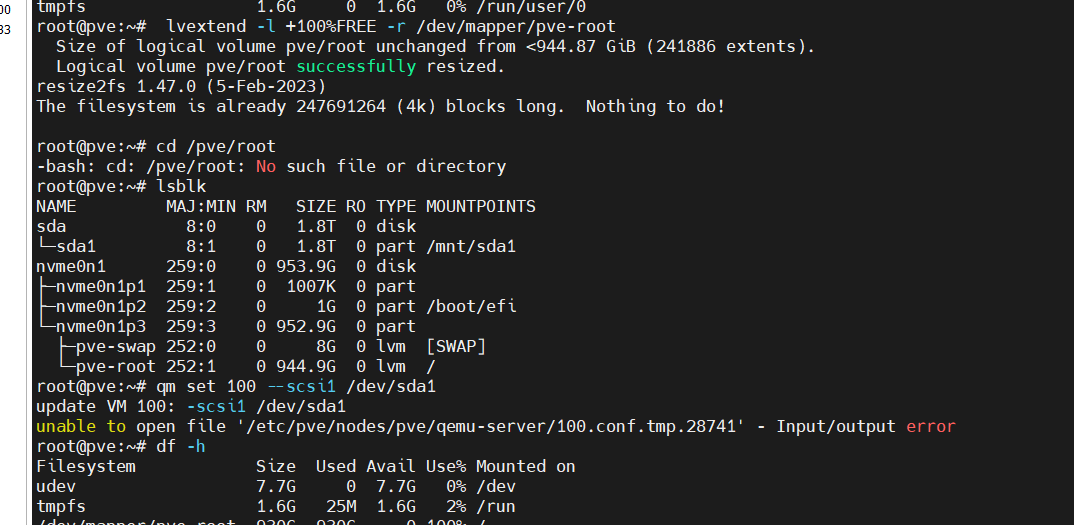Click the pve-swap lvm entry
The width and height of the screenshot is (1074, 525).
pyautogui.click(x=116, y=346)
